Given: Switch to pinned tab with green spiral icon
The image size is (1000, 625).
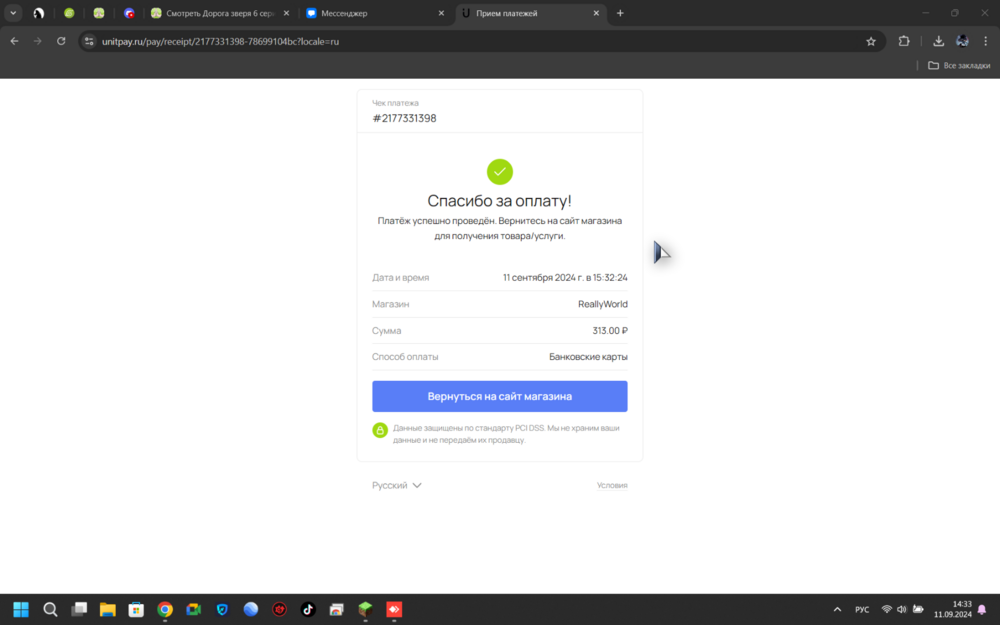Looking at the screenshot, I should (69, 13).
